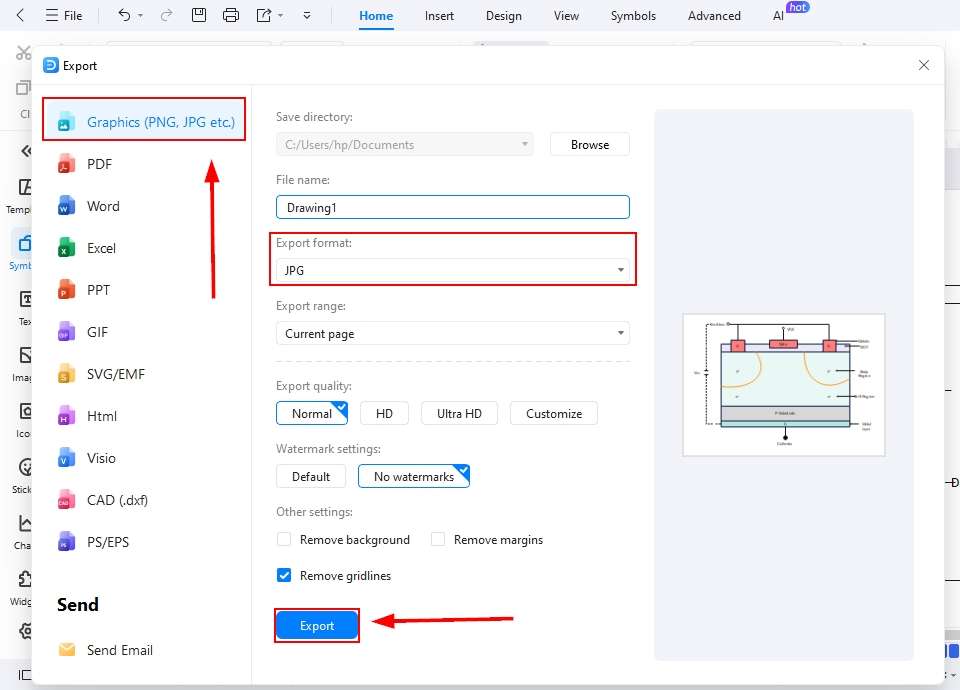This screenshot has height=690, width=960.
Task: Open the Save directory dropdown
Action: click(405, 144)
